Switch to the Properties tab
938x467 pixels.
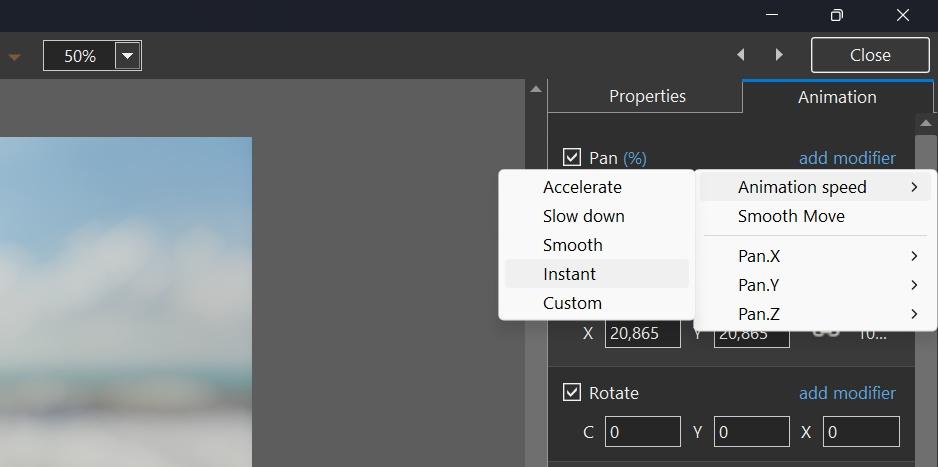(647, 97)
